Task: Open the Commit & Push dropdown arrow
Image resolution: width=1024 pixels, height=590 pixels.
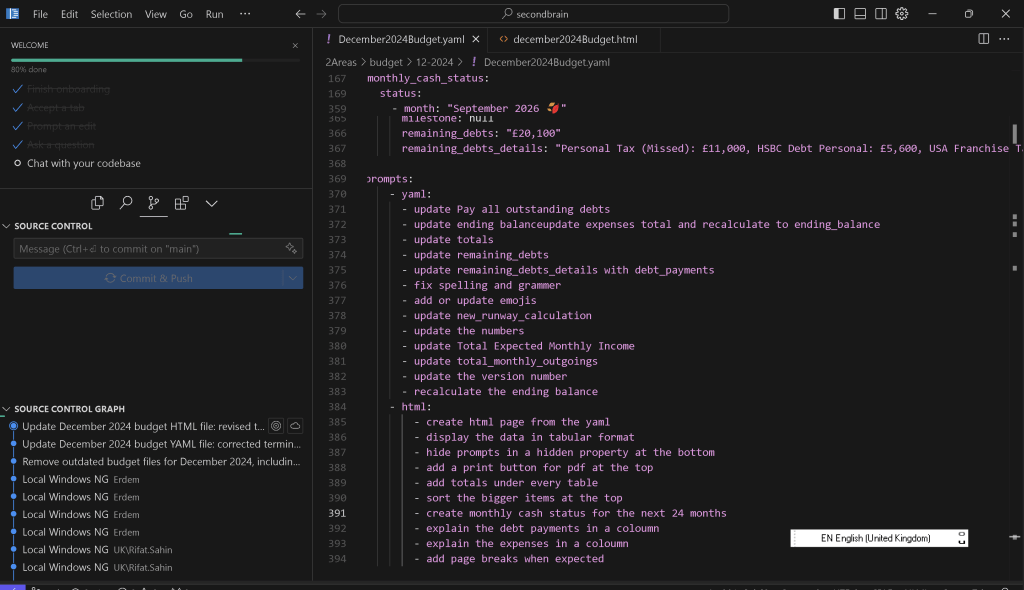Action: tap(293, 278)
